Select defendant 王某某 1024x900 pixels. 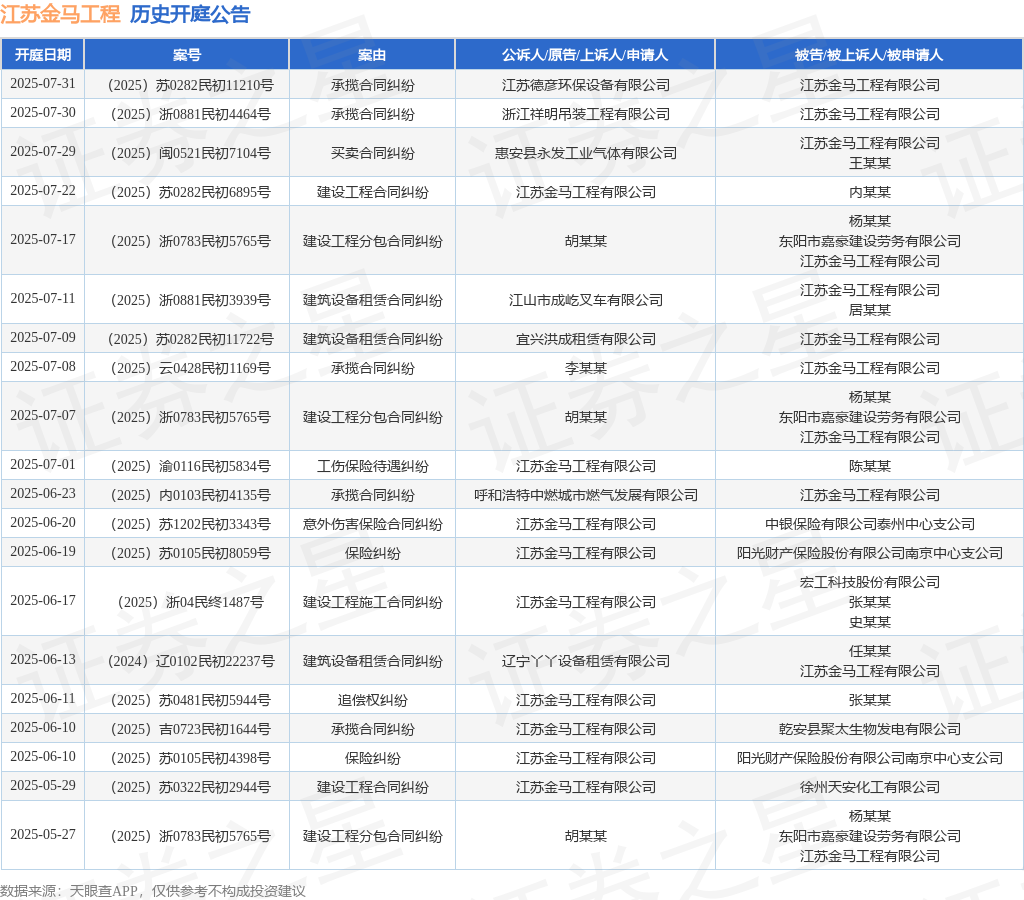pos(870,163)
